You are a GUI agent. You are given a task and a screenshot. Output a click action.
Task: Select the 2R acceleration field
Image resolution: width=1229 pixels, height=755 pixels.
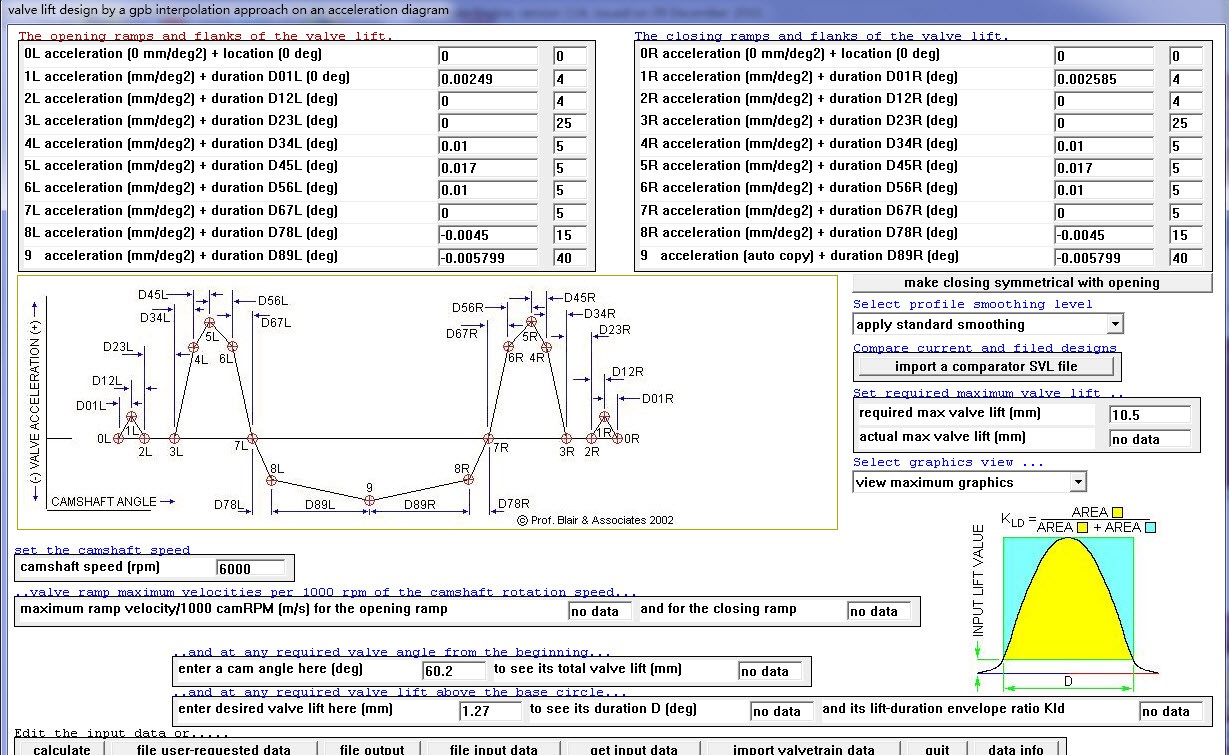click(x=1104, y=101)
